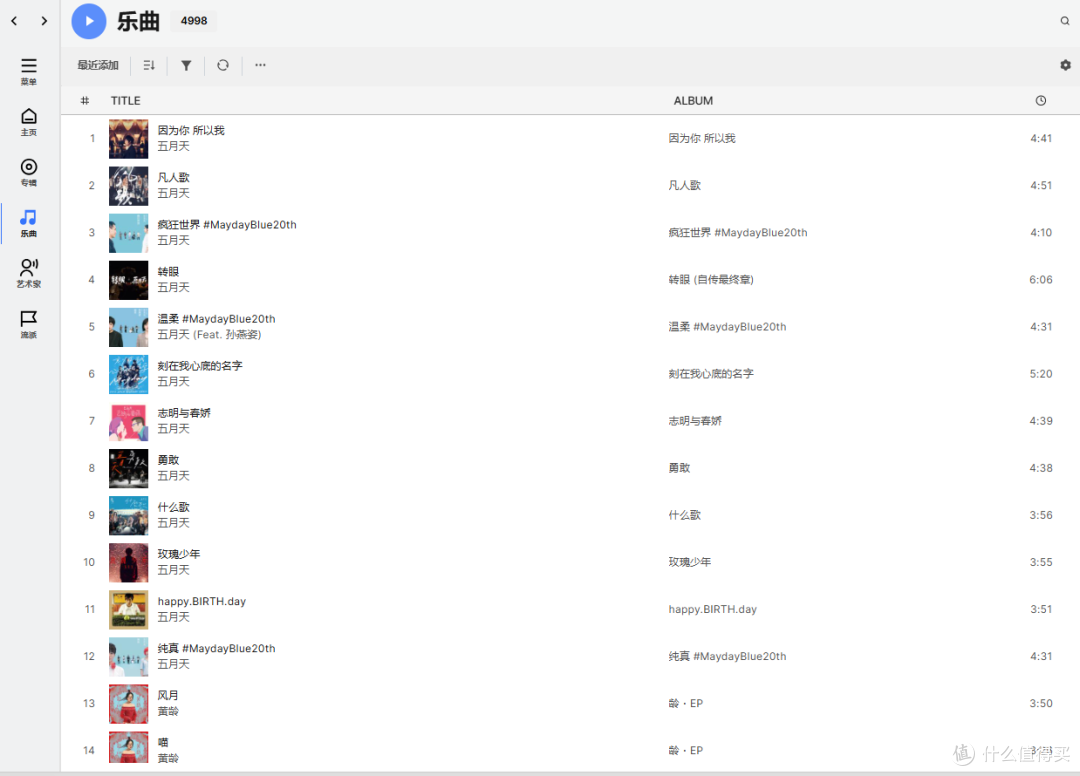Click the TITLE column header
The image size is (1080, 776).
click(x=126, y=101)
